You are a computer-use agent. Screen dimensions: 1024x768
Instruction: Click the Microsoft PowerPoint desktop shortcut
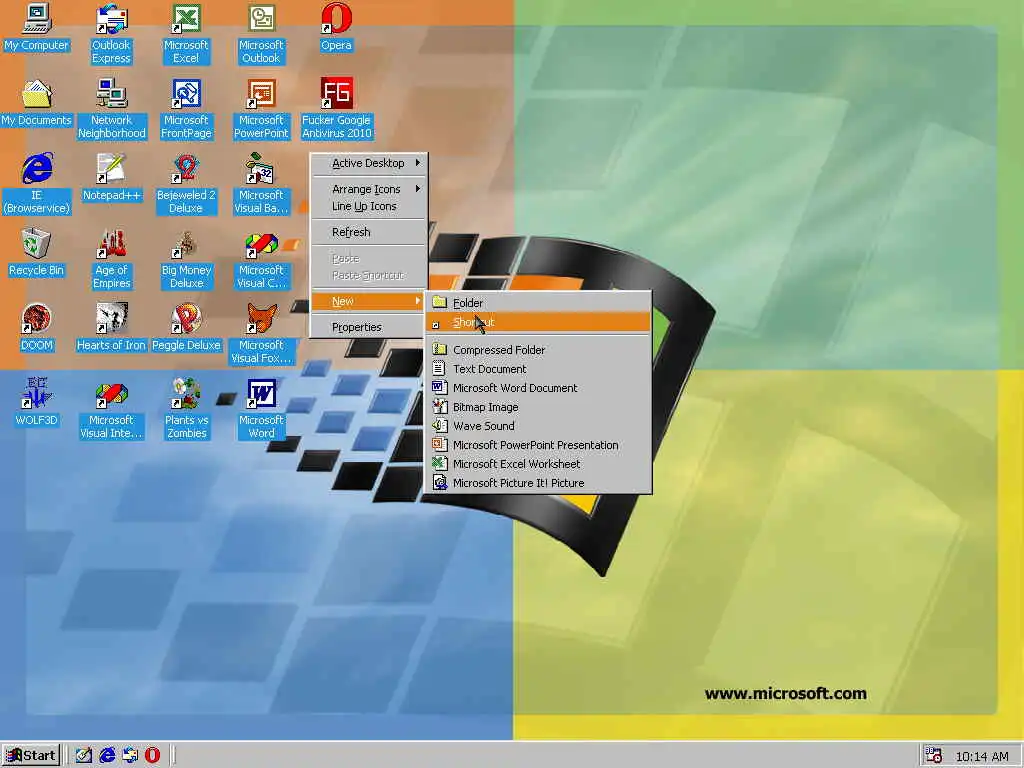pos(261,109)
